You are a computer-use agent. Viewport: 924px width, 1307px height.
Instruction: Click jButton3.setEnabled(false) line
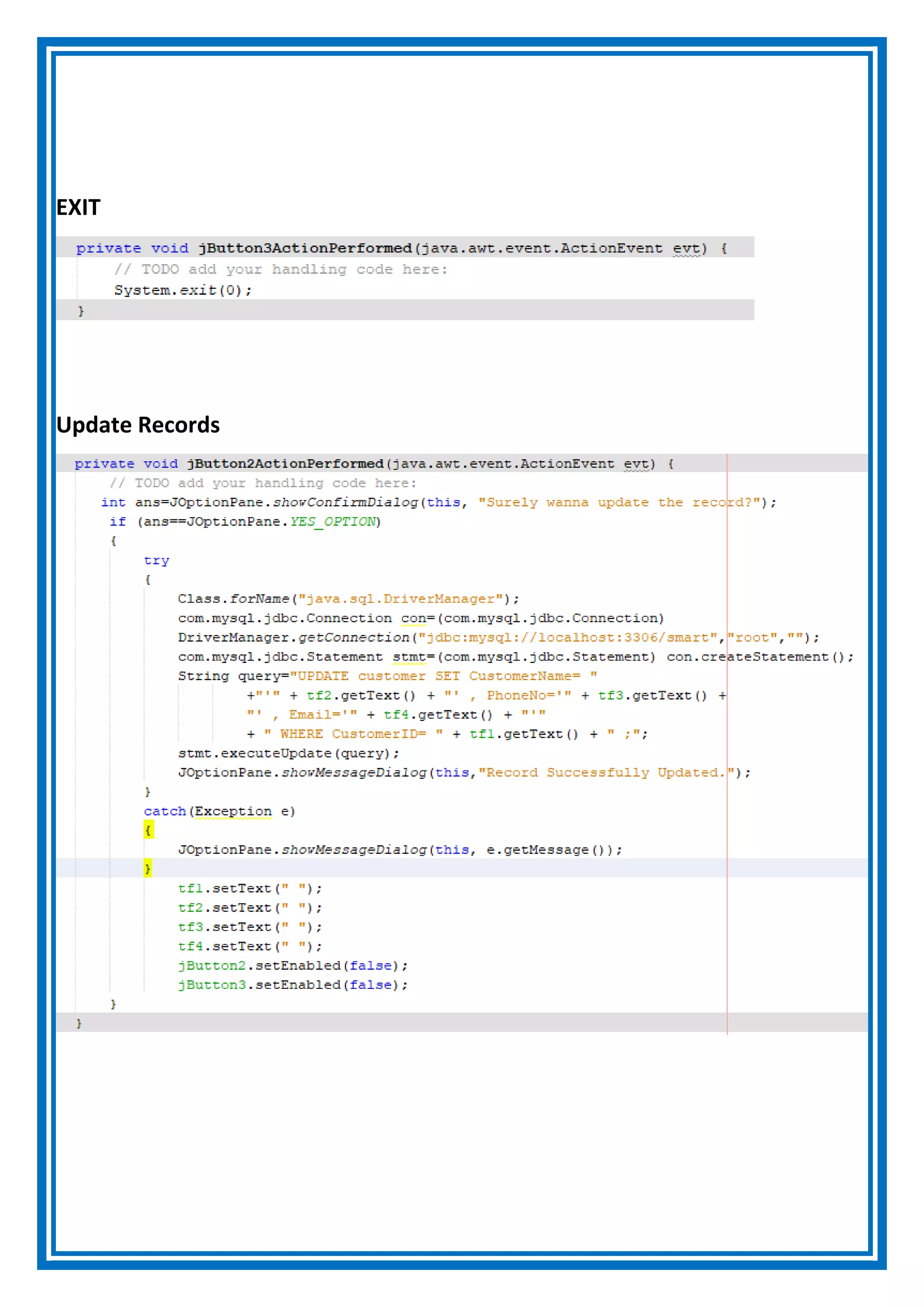click(x=292, y=985)
